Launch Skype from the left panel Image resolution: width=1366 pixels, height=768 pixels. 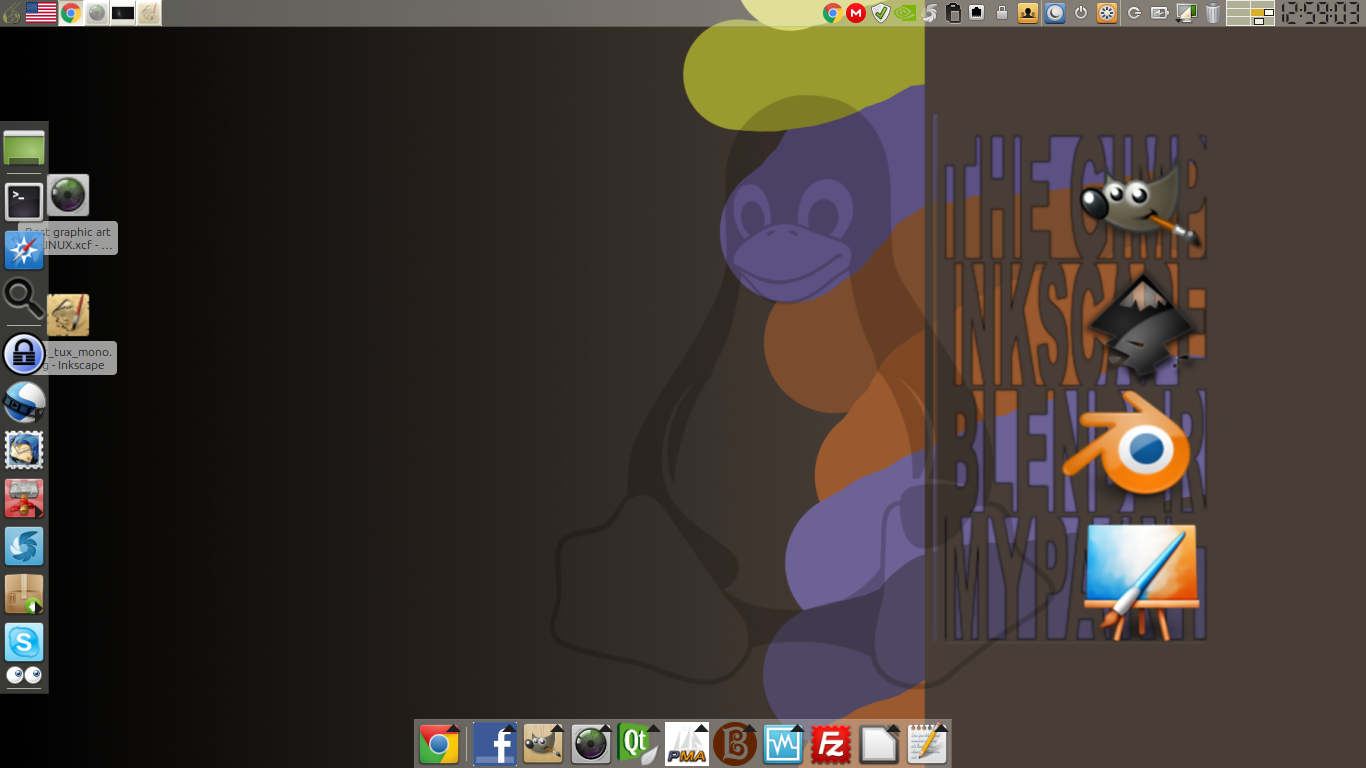[24, 642]
